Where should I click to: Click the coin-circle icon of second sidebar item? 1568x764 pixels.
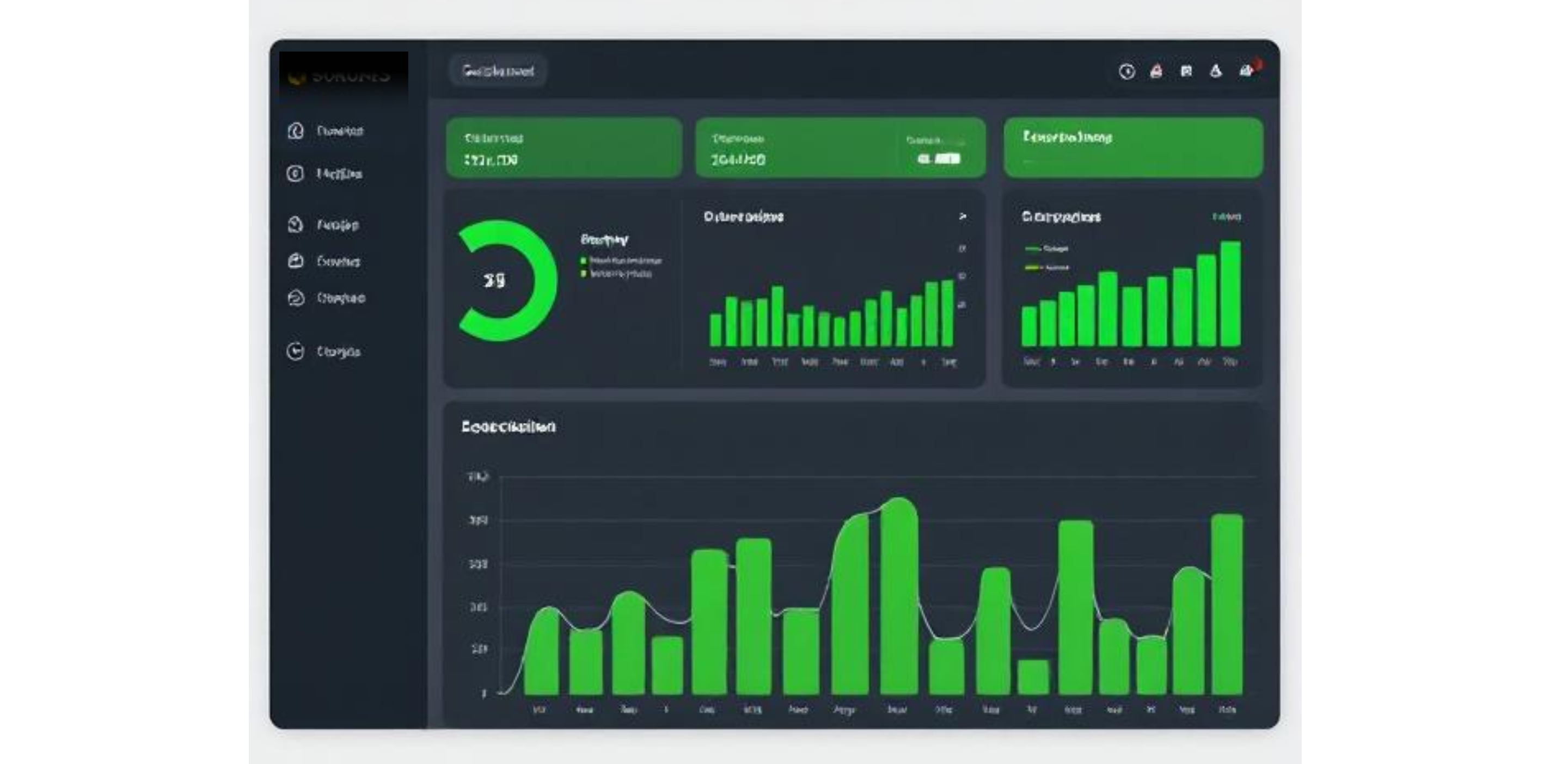coord(295,174)
